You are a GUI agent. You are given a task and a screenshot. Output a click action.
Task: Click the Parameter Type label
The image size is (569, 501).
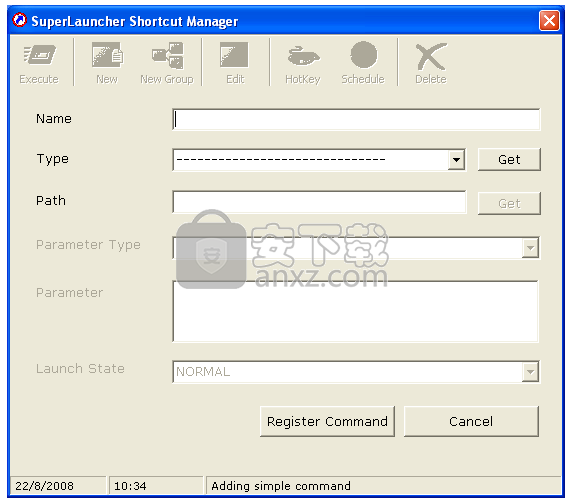tap(88, 245)
